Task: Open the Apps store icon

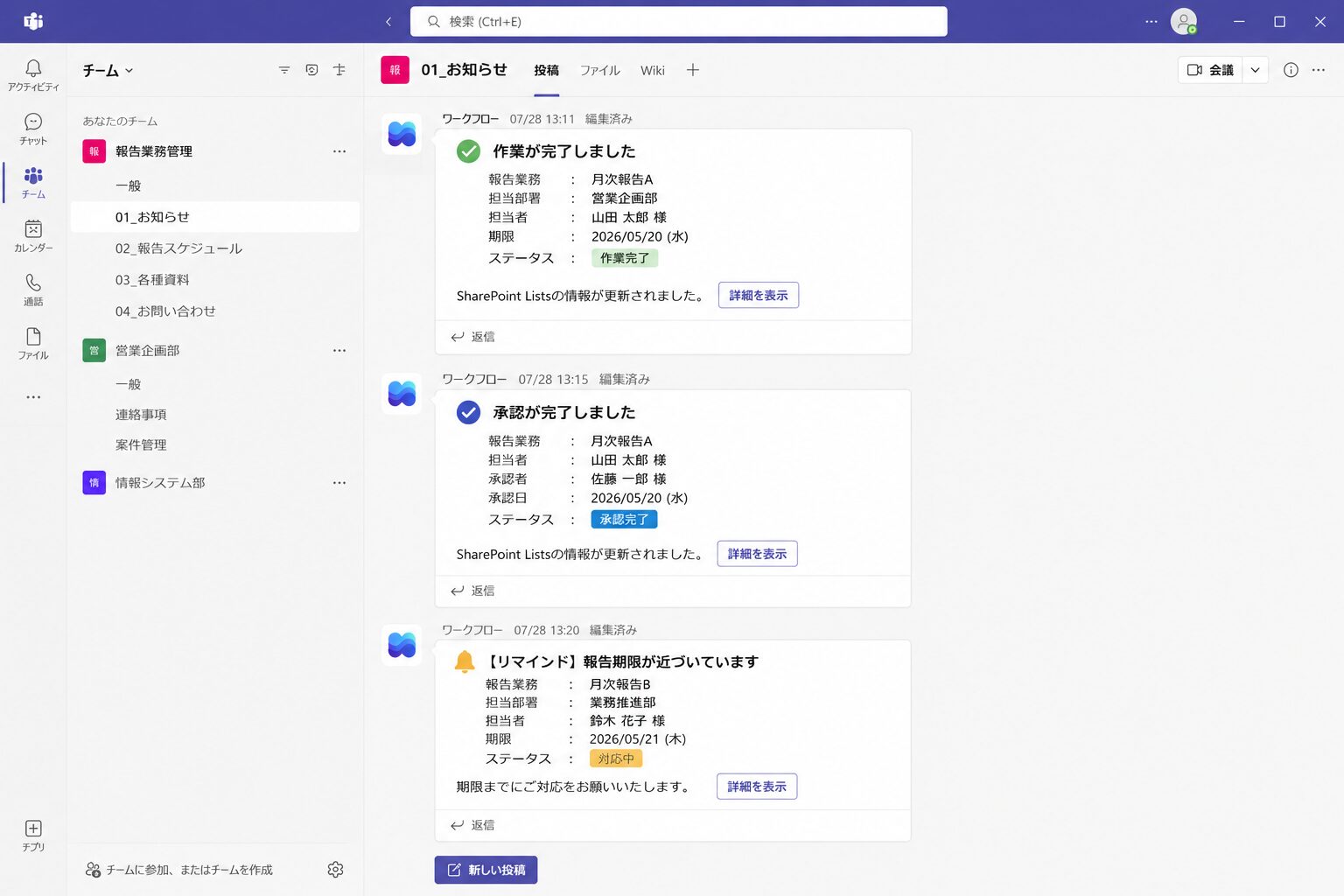Action: [x=33, y=836]
